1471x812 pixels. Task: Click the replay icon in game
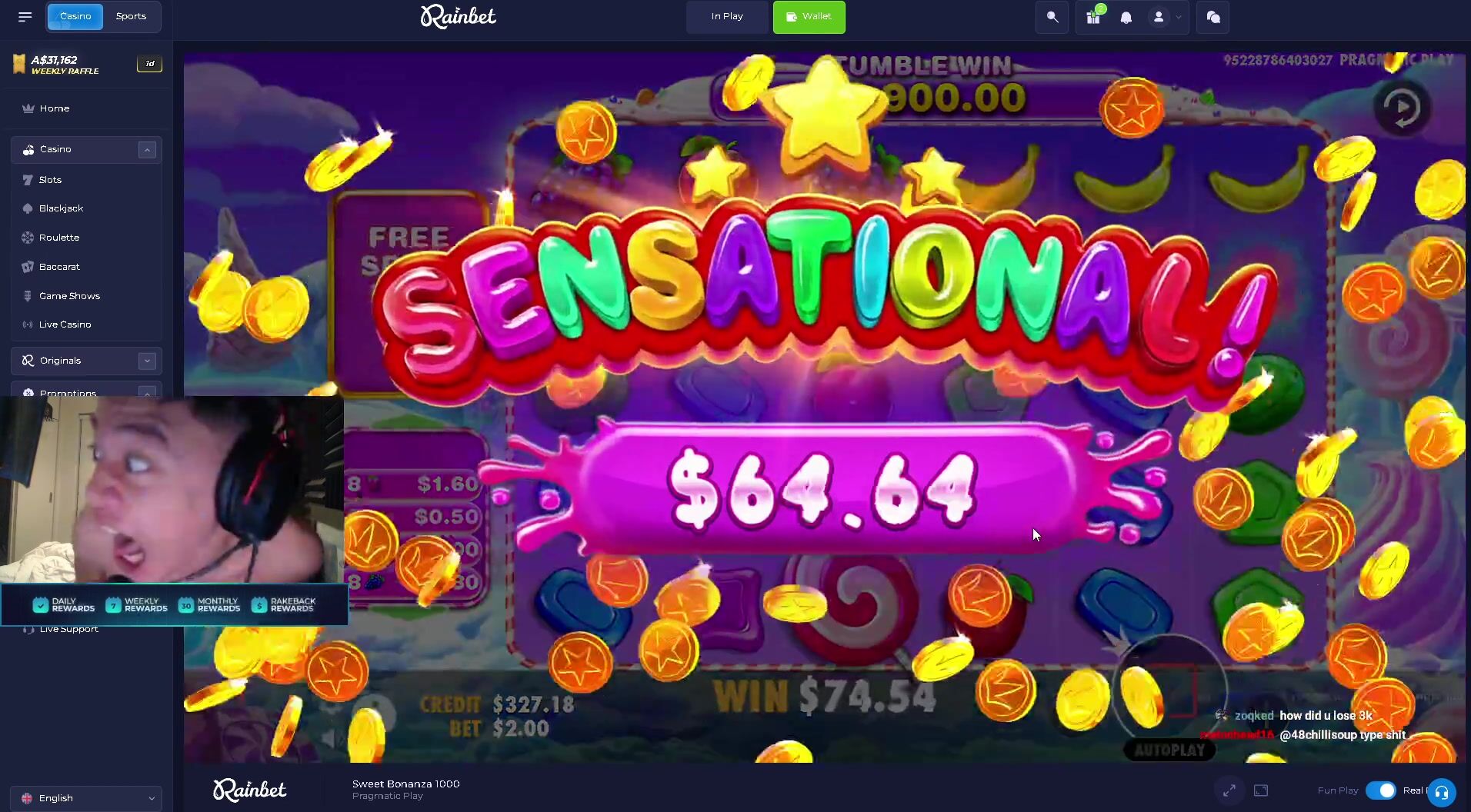click(1402, 107)
